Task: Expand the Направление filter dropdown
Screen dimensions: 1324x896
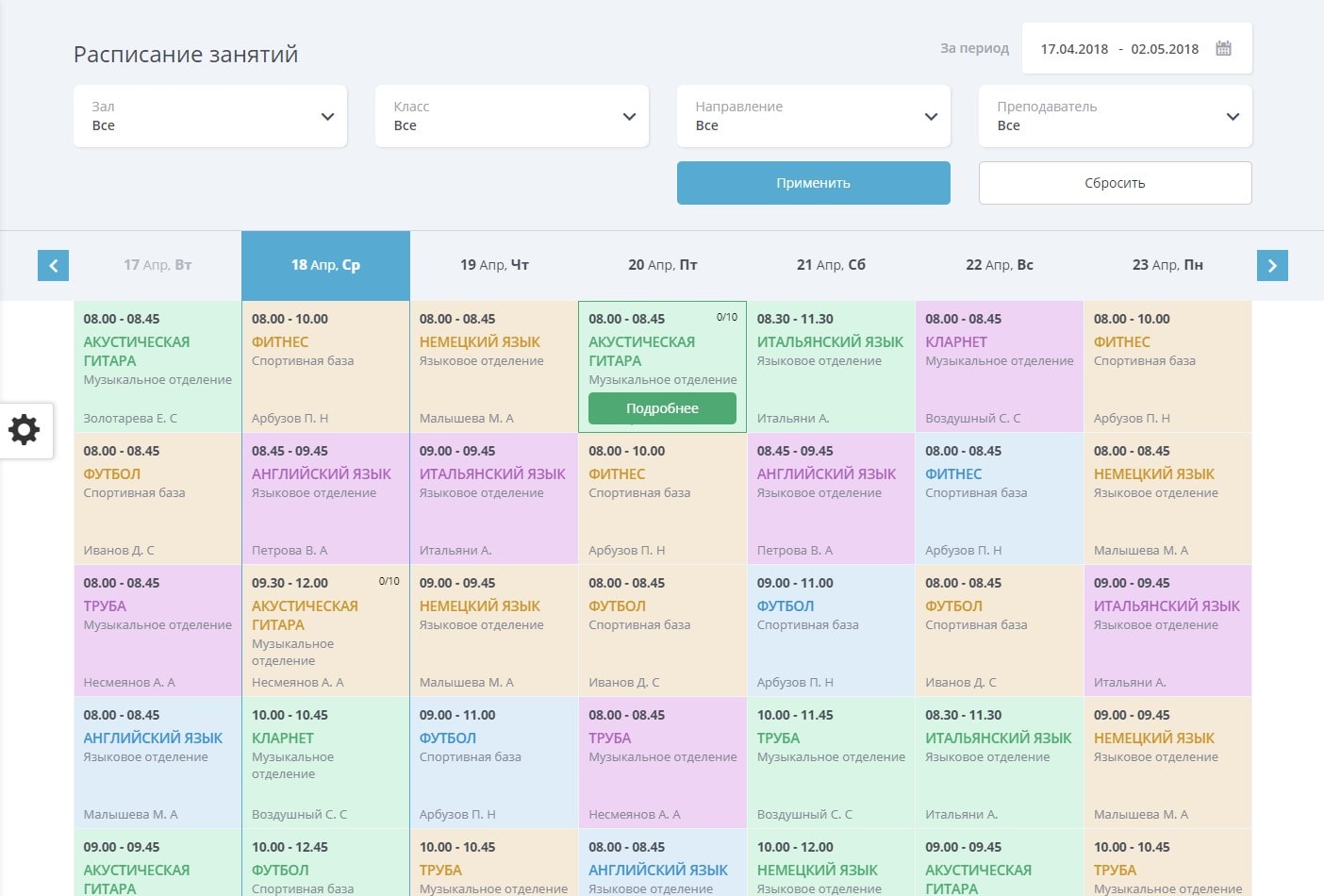Action: click(814, 116)
